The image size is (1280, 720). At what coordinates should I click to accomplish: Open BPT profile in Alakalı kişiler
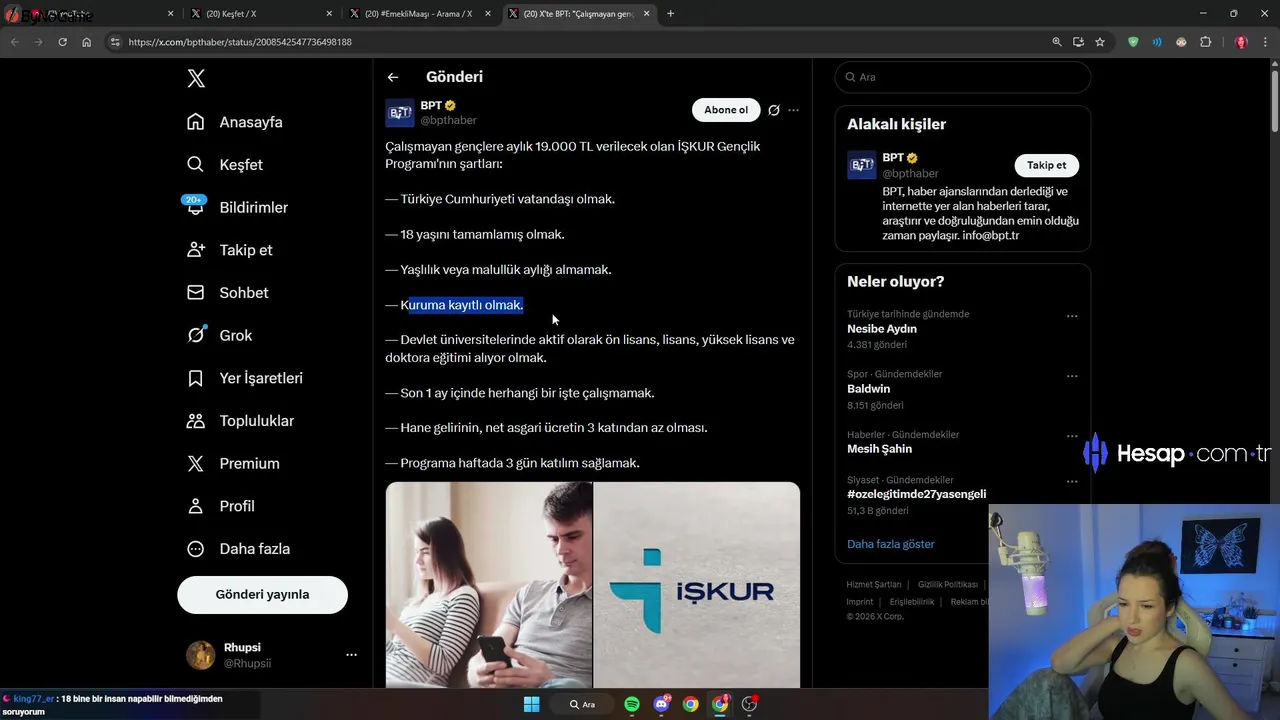click(894, 158)
